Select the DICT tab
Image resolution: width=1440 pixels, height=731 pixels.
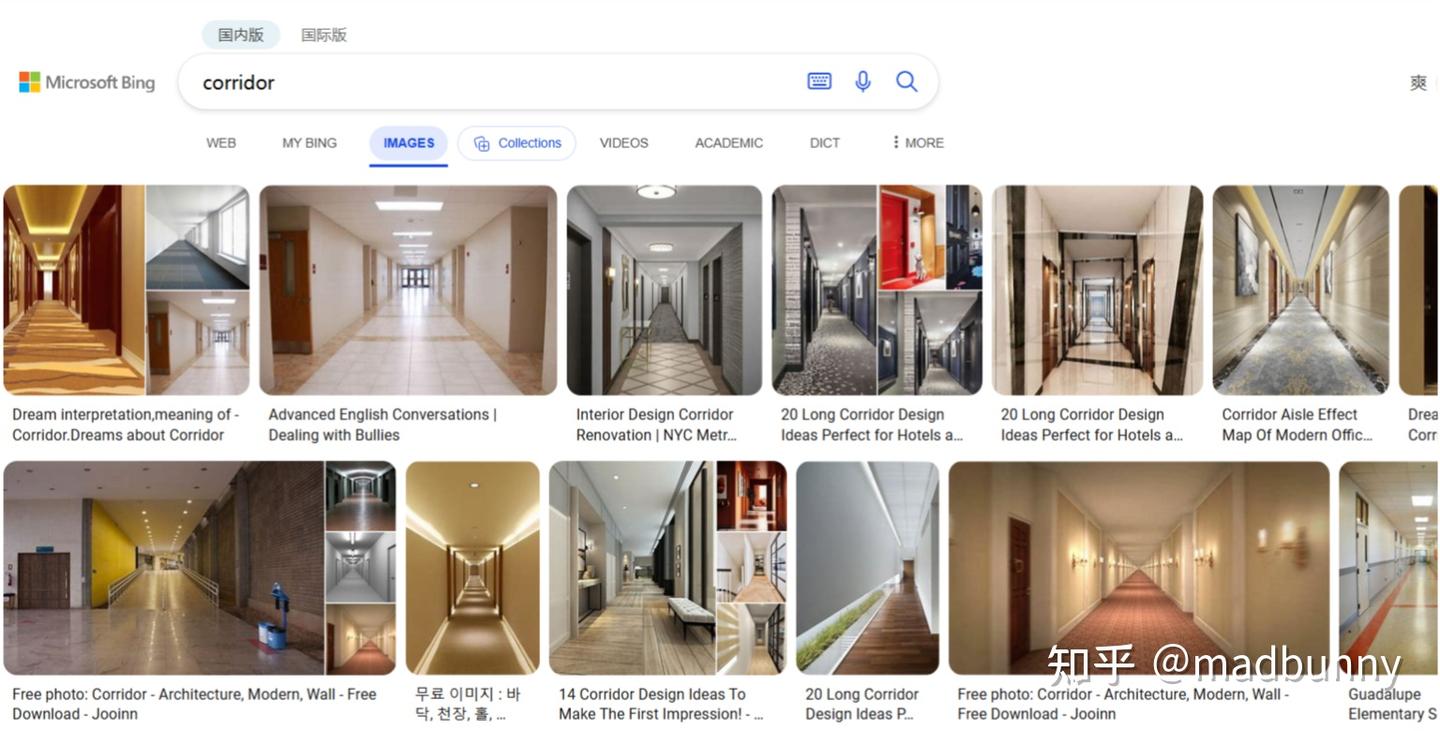click(x=825, y=143)
